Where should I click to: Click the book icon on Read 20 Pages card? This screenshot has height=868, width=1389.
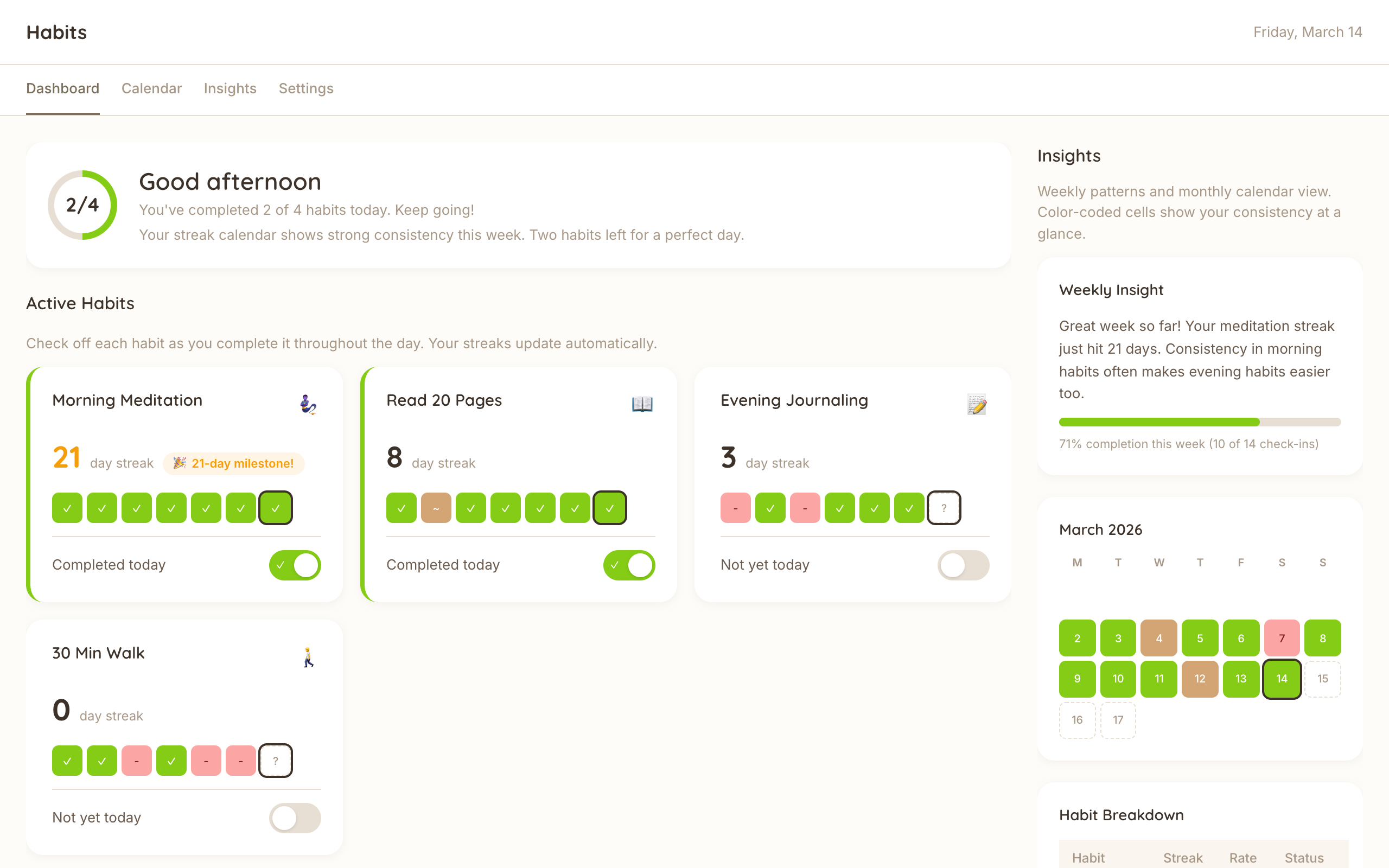point(642,404)
